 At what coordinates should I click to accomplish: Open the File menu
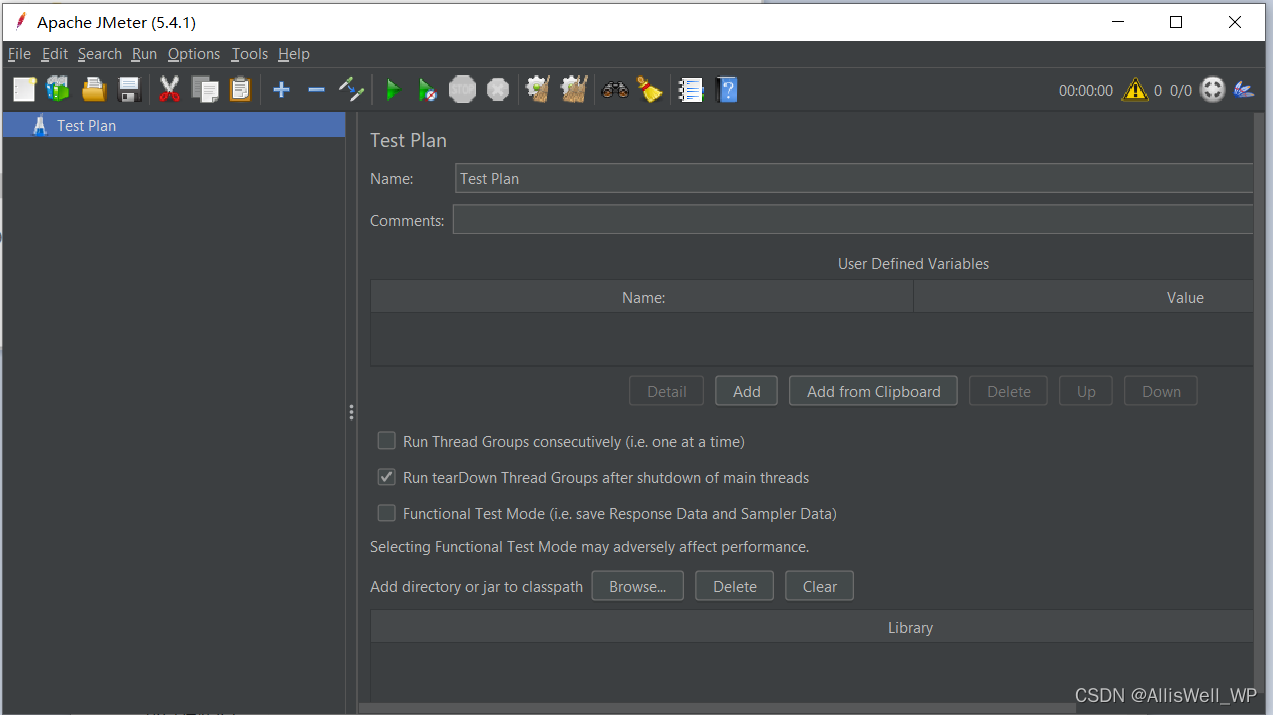(x=19, y=54)
